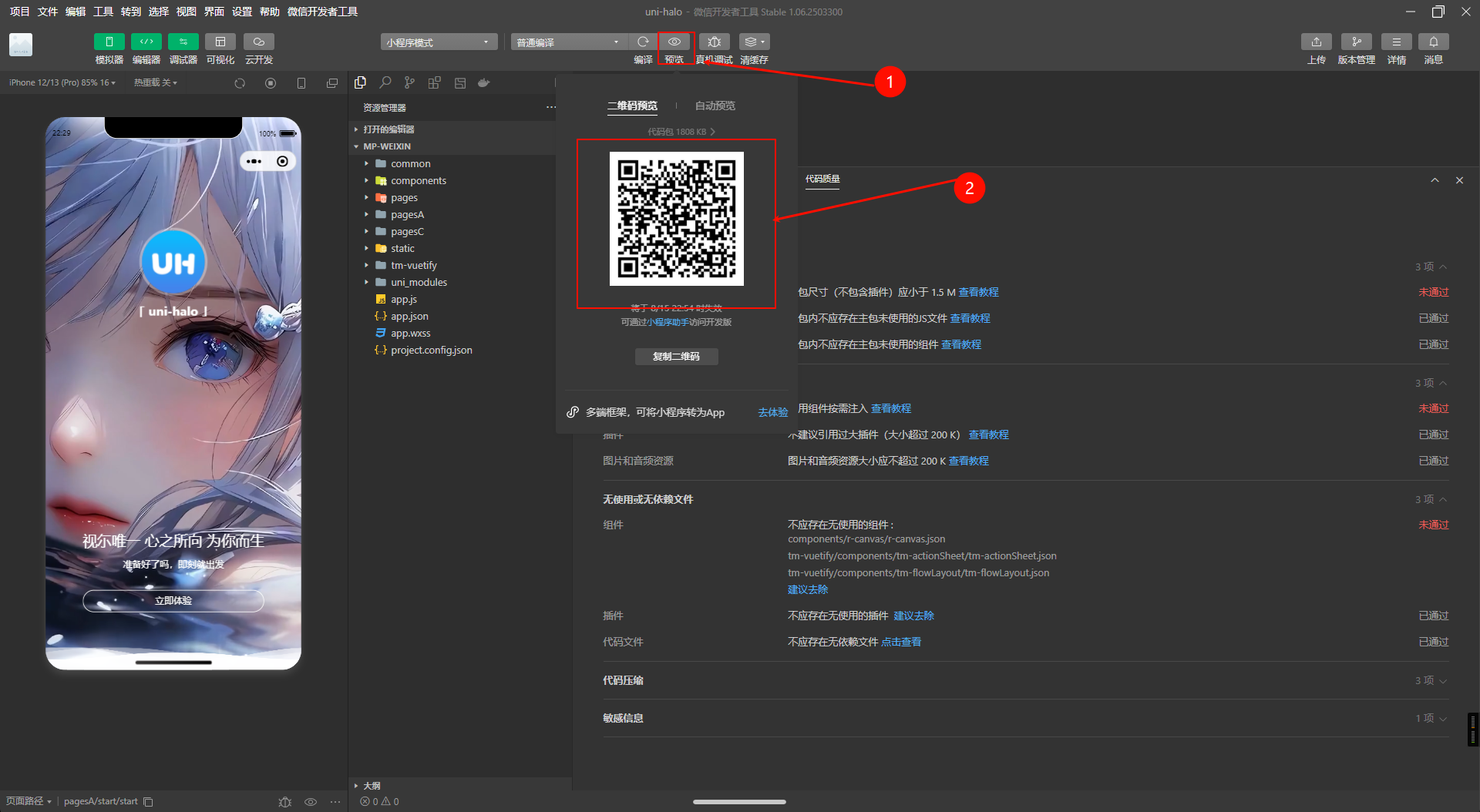The width and height of the screenshot is (1480, 812).
Task: Select the Code Quality tab
Action: [822, 179]
